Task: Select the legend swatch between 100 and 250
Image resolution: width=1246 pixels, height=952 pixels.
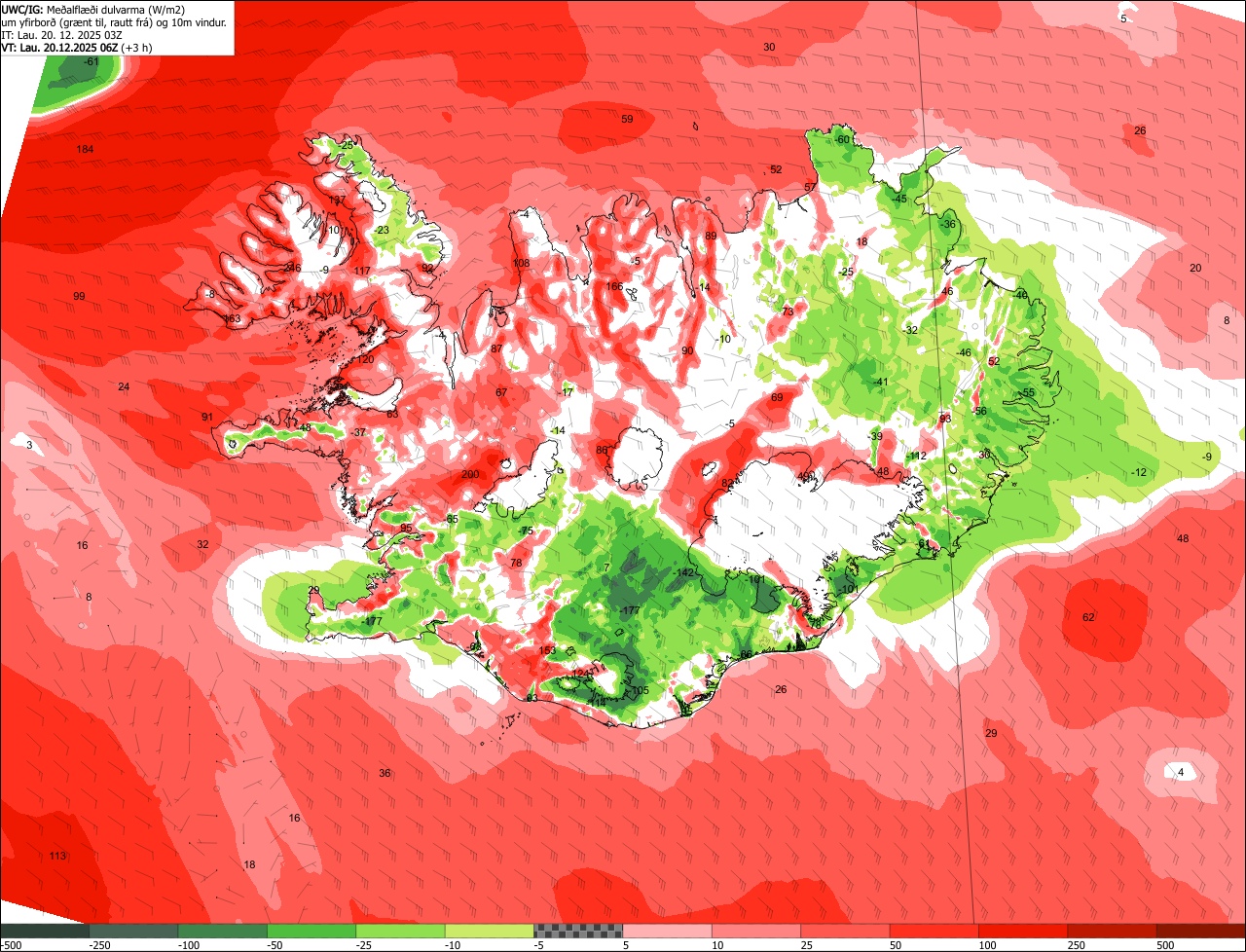Action: click(x=1023, y=931)
